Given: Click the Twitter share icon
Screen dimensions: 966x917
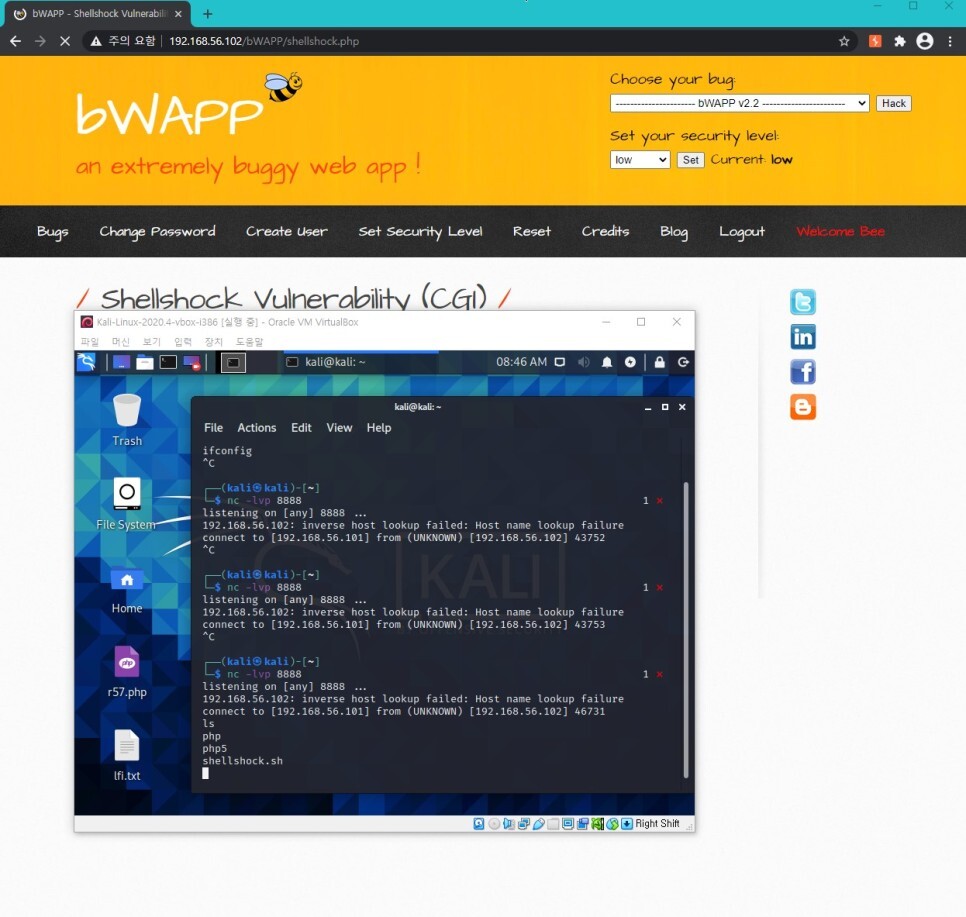Looking at the screenshot, I should (803, 302).
